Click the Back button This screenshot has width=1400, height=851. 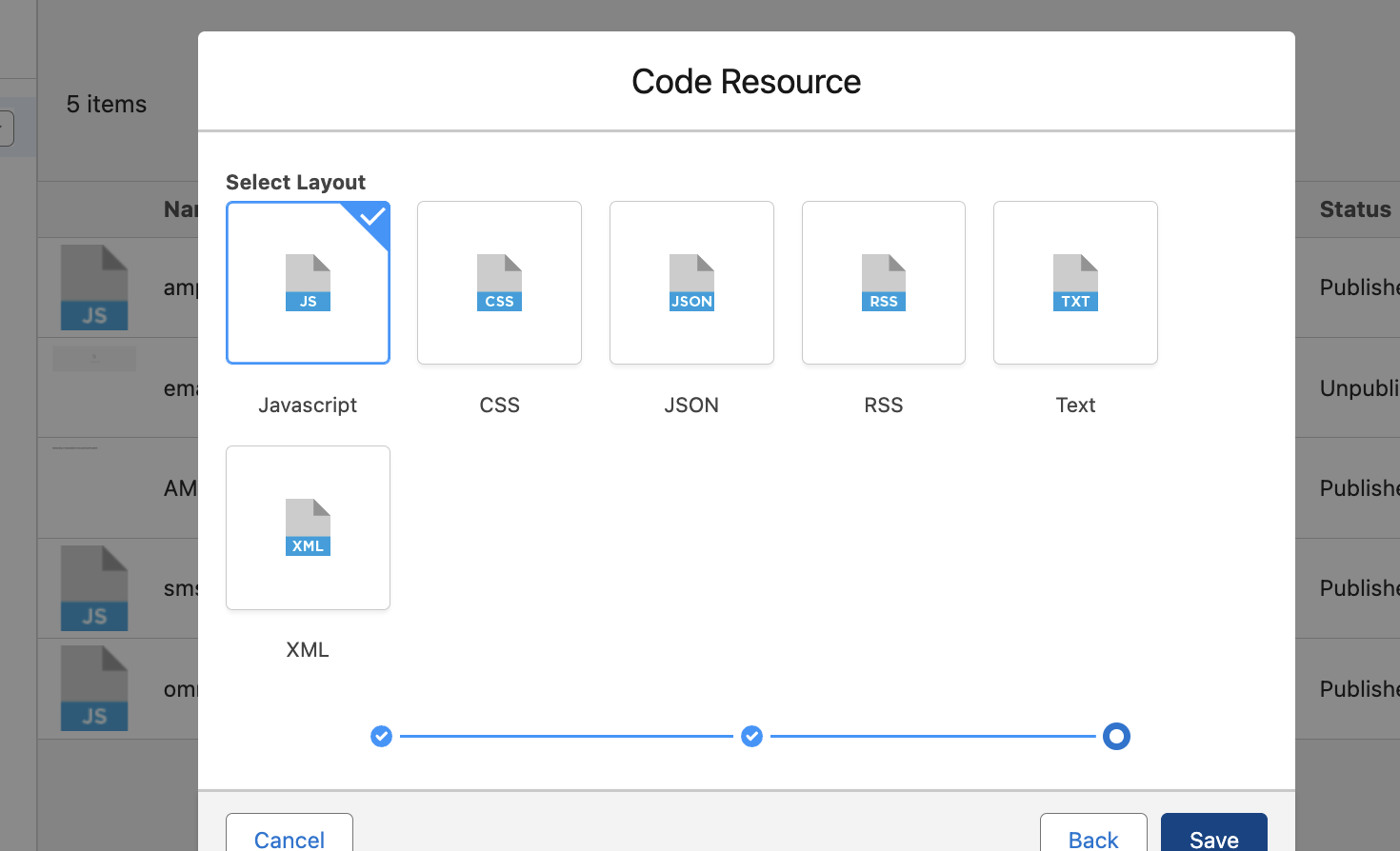1092,838
